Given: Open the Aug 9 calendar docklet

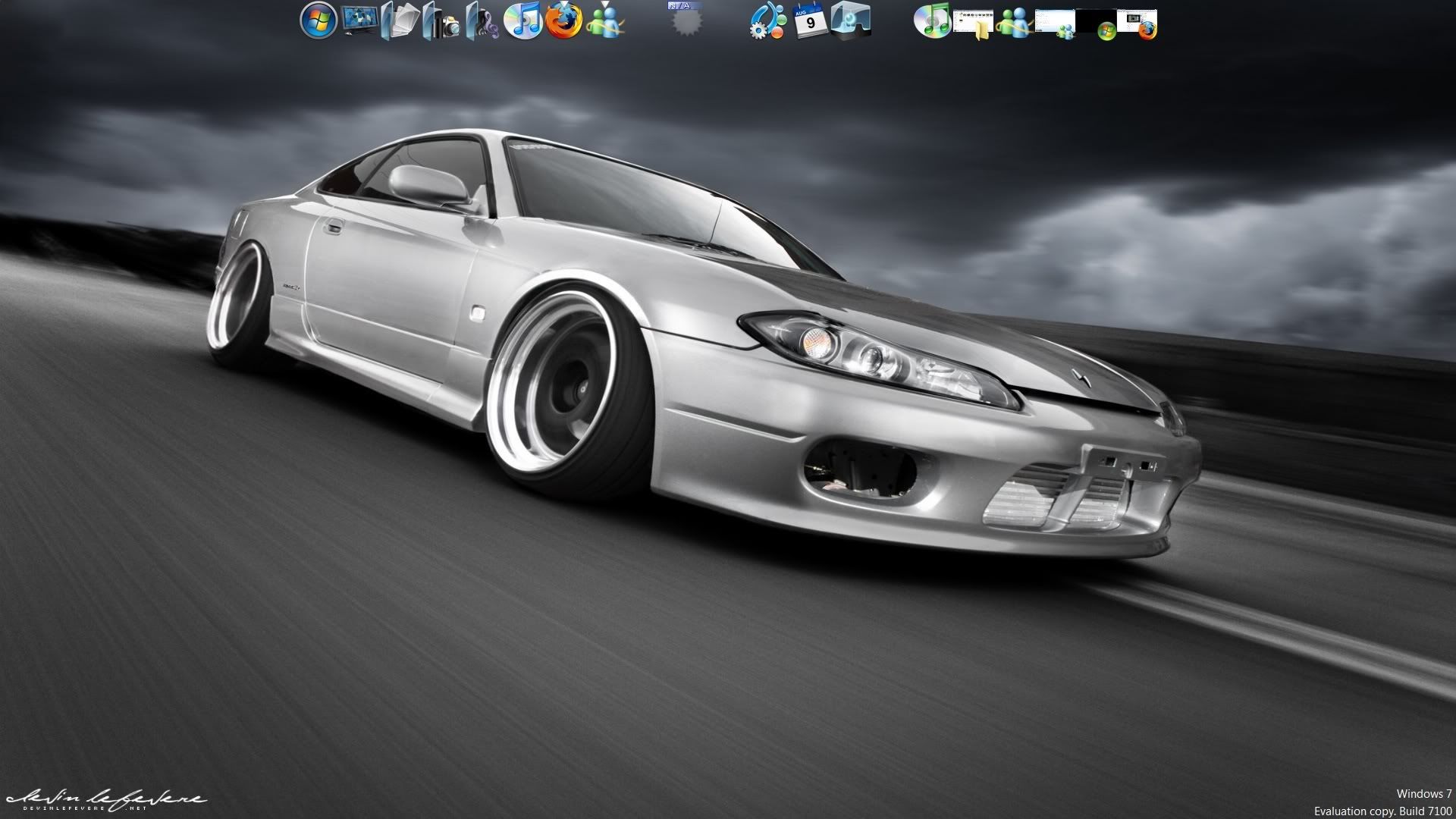Looking at the screenshot, I should [x=809, y=20].
